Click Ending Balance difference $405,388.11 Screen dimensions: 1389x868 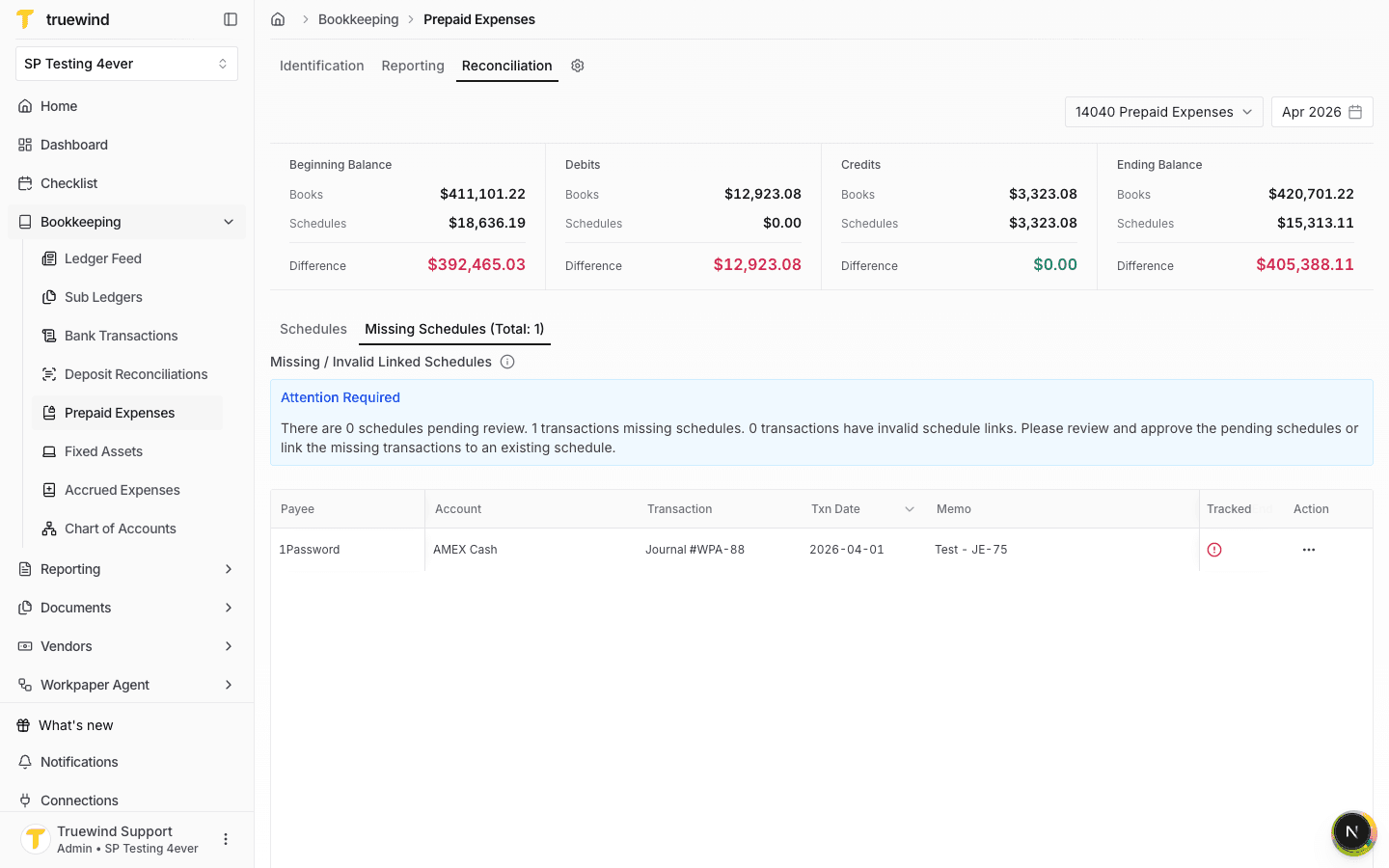pyautogui.click(x=1305, y=264)
